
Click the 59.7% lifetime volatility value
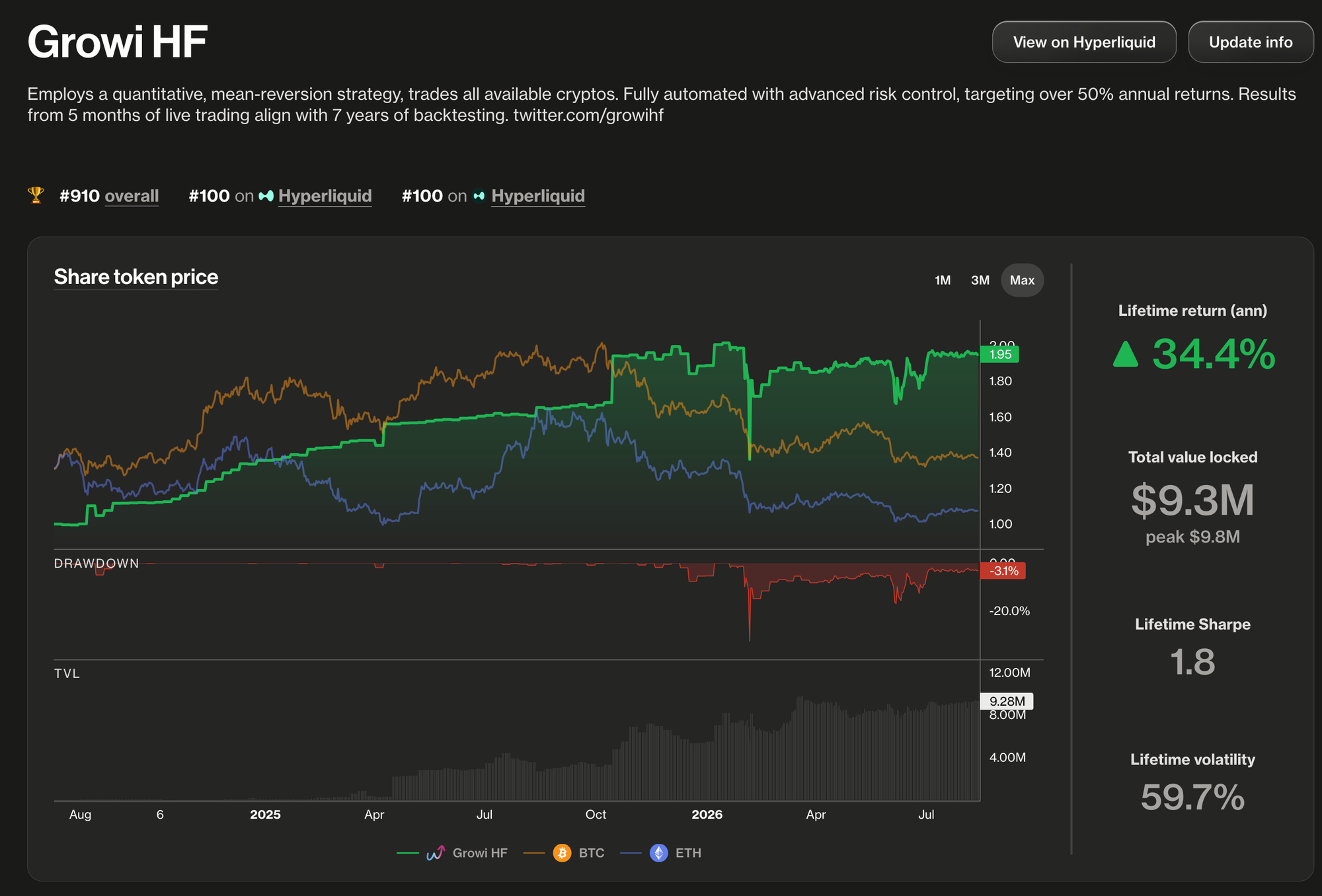[1192, 797]
